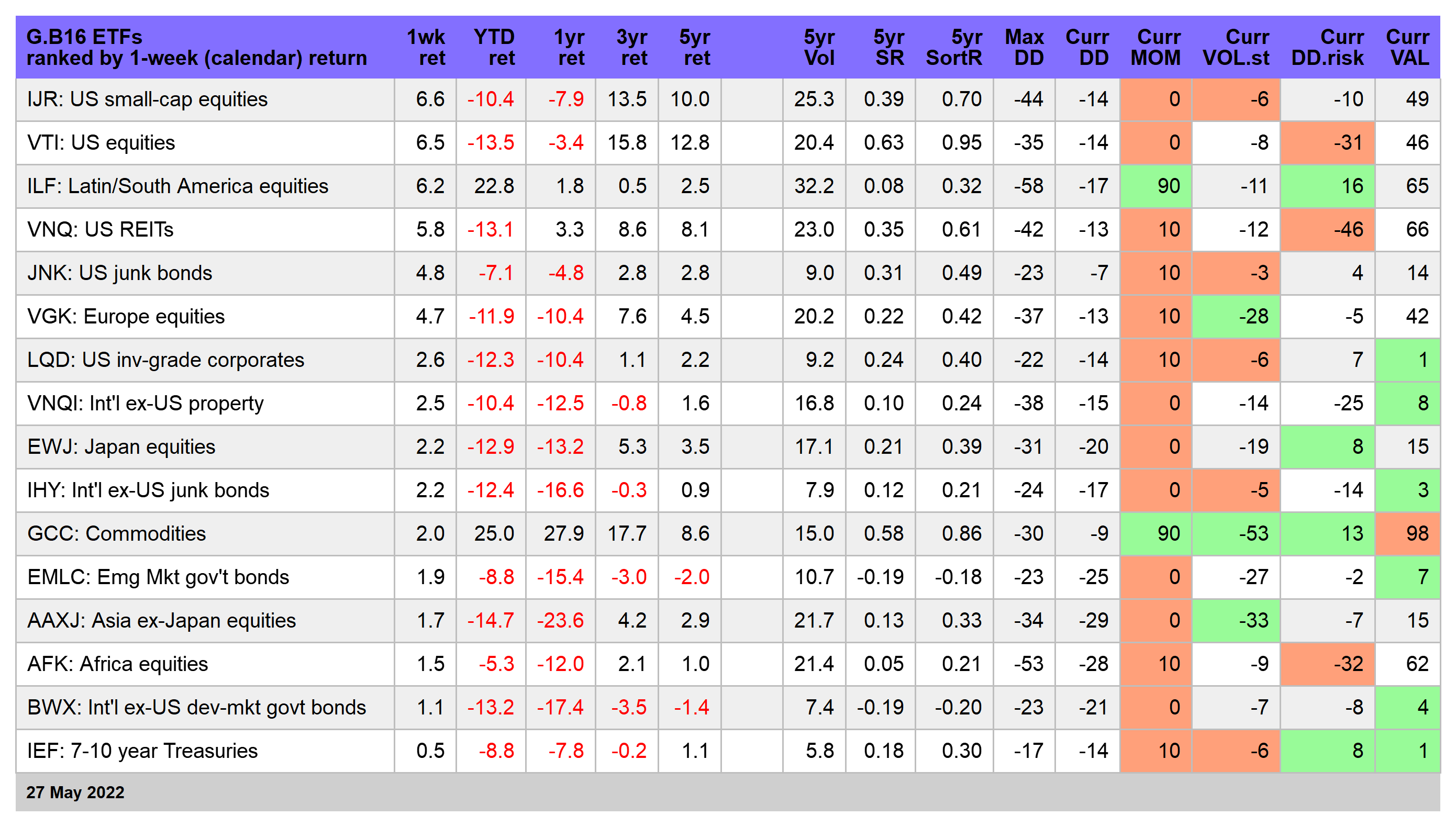Click ILF 5yr Vol value 32.2

coord(814,186)
